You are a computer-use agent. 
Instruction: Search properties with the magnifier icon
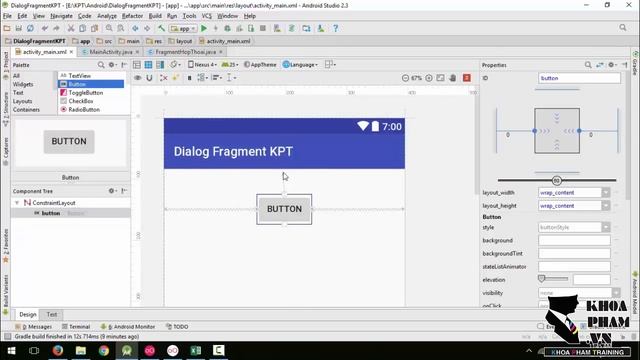point(588,65)
